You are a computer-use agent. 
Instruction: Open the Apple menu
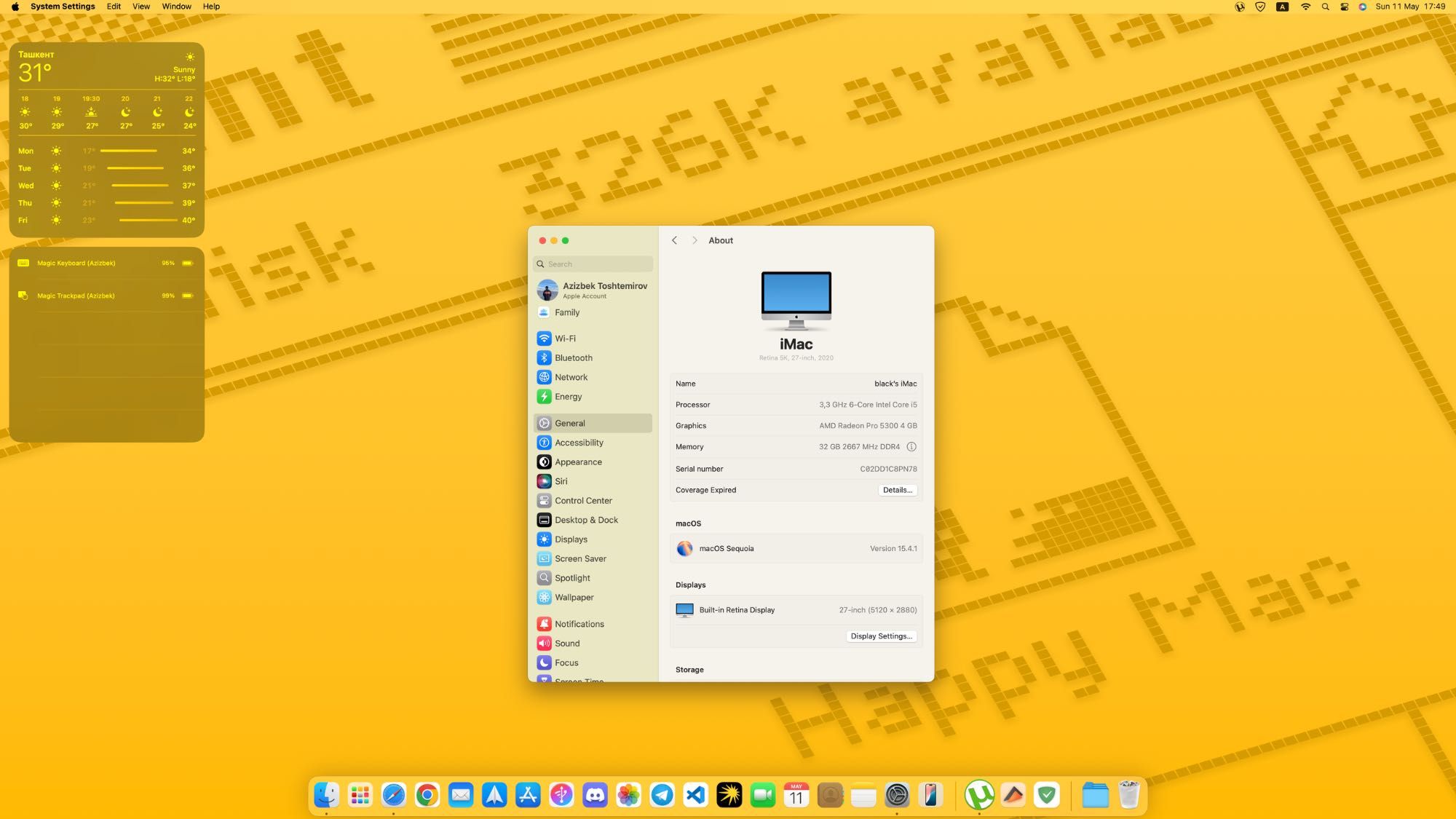(15, 7)
